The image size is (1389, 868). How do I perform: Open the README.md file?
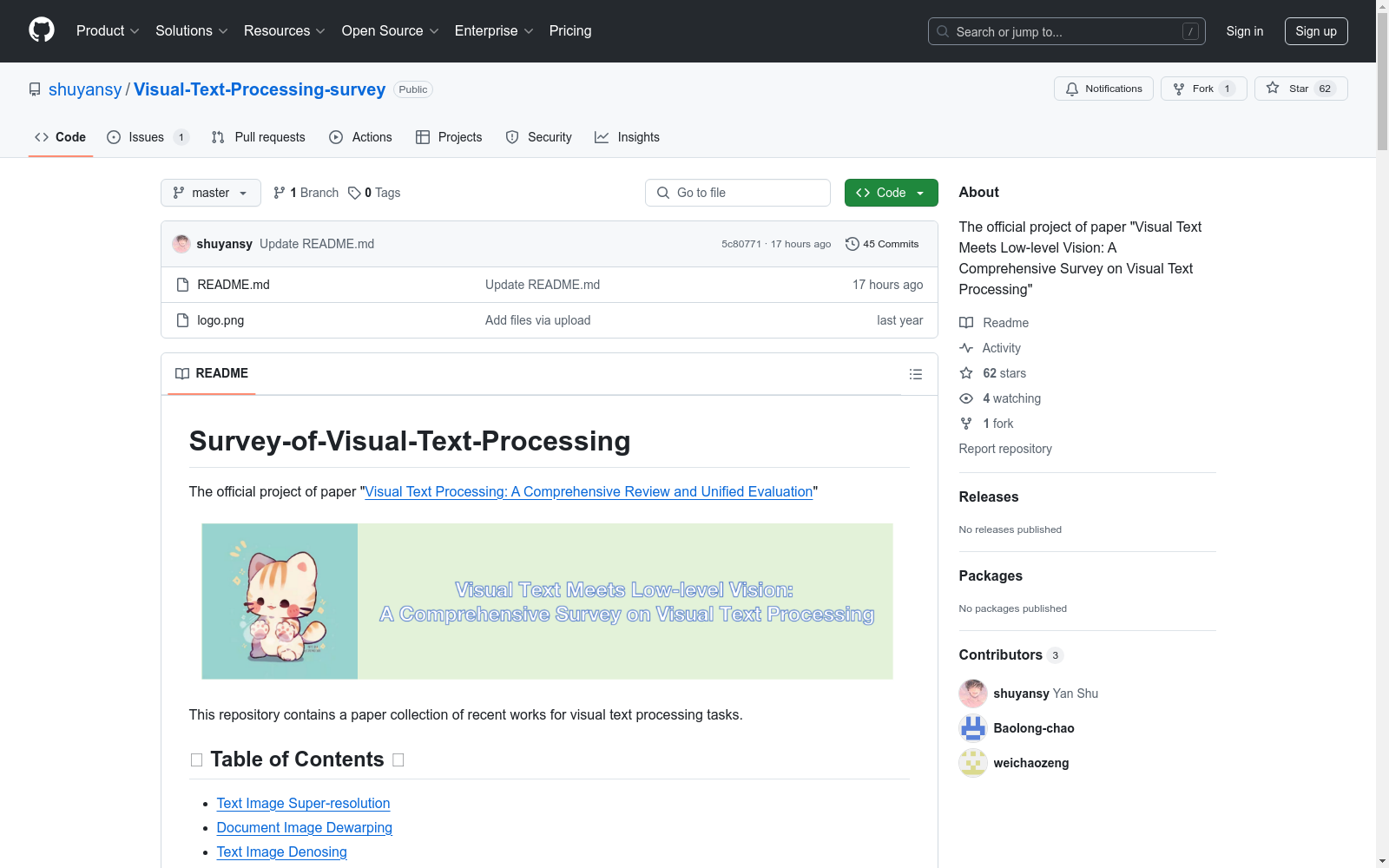pyautogui.click(x=234, y=285)
